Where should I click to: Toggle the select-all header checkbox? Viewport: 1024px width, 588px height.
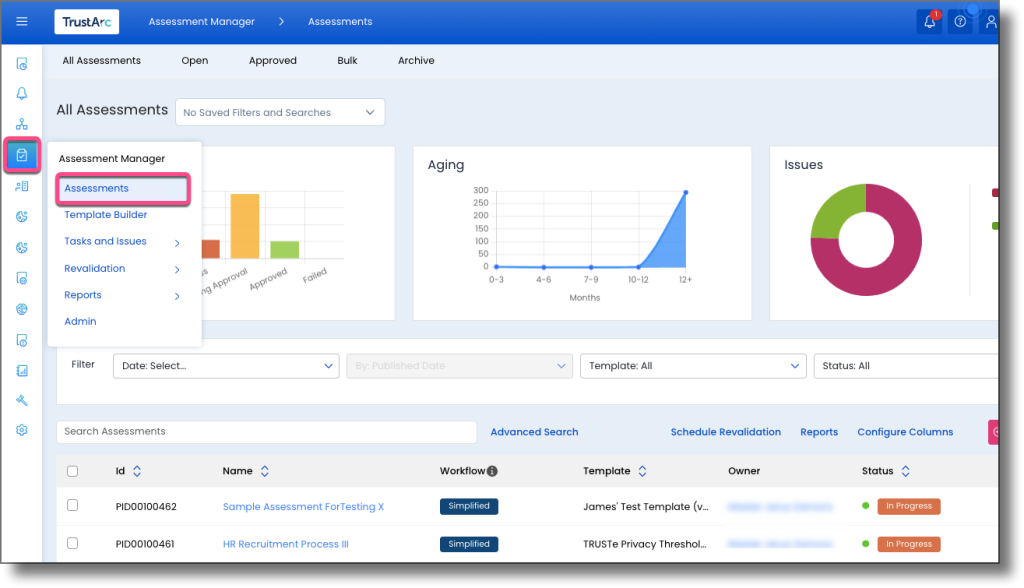pos(72,471)
